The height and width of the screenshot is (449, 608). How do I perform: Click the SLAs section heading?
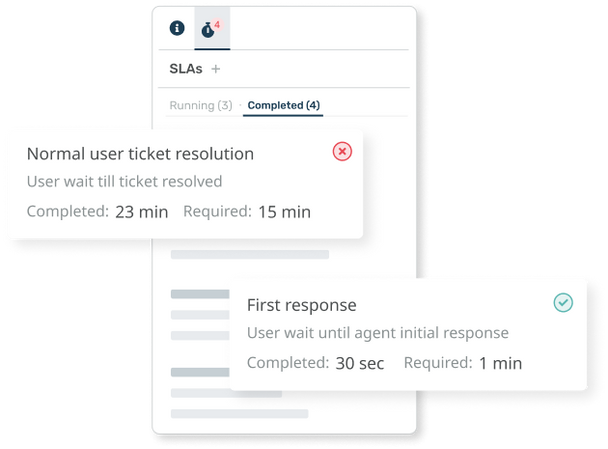pos(186,69)
